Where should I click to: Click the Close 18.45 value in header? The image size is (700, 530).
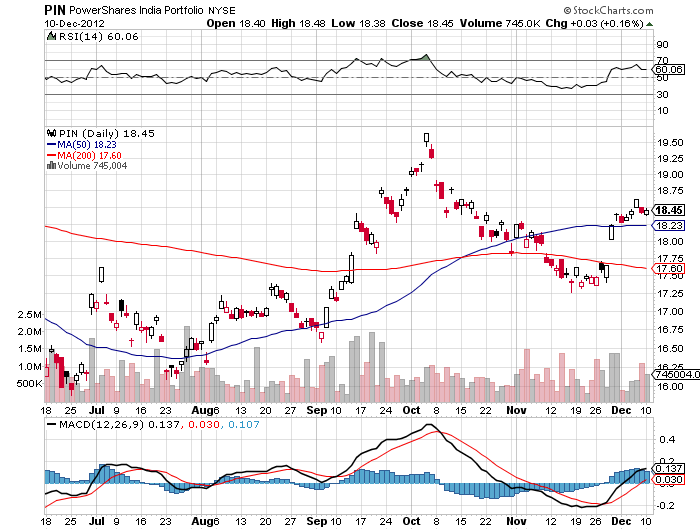[422, 23]
